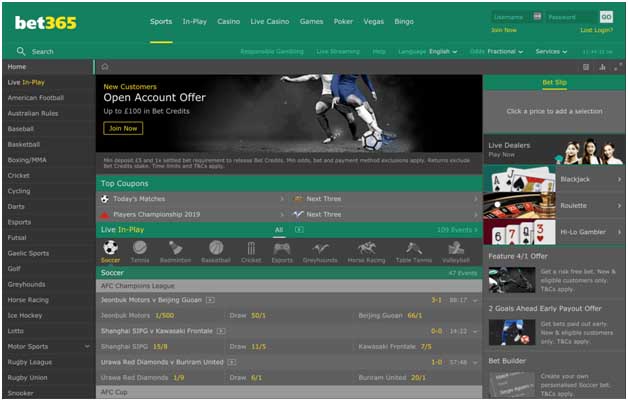
Task: Switch to the Casino tab
Action: tap(229, 20)
